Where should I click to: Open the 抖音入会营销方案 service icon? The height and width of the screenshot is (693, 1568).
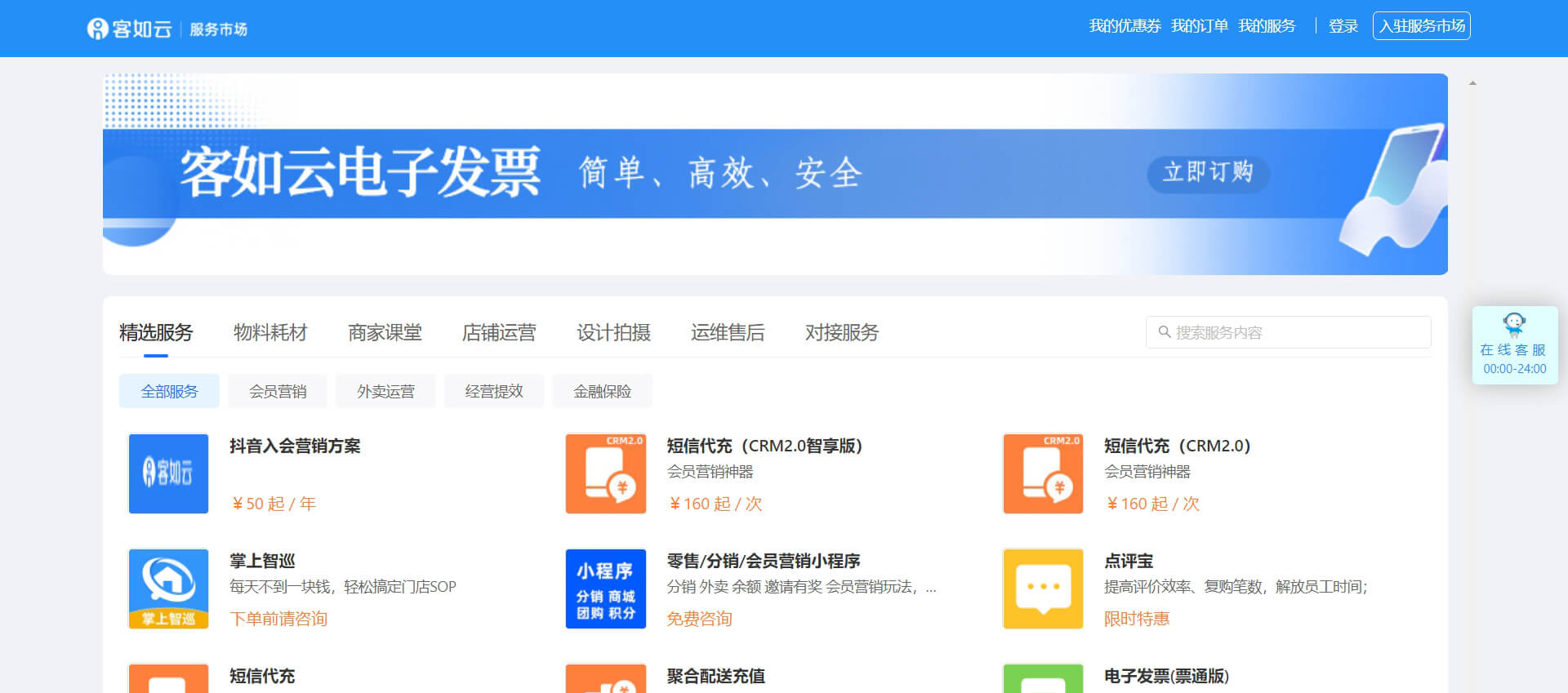168,473
